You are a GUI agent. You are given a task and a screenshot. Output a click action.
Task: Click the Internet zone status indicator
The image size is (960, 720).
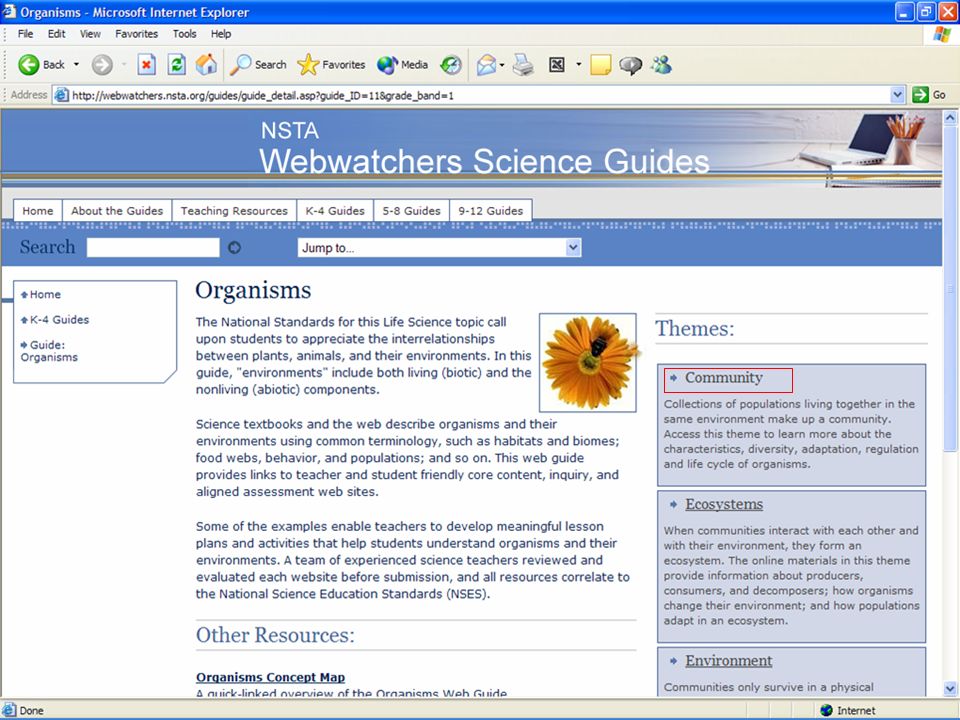click(848, 710)
